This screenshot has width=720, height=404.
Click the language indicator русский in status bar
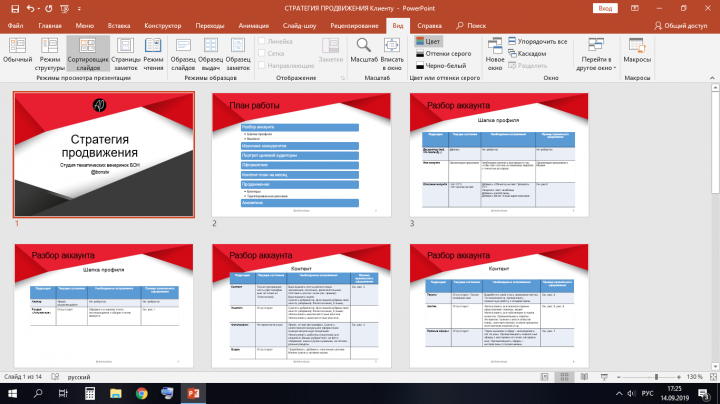tap(79, 377)
